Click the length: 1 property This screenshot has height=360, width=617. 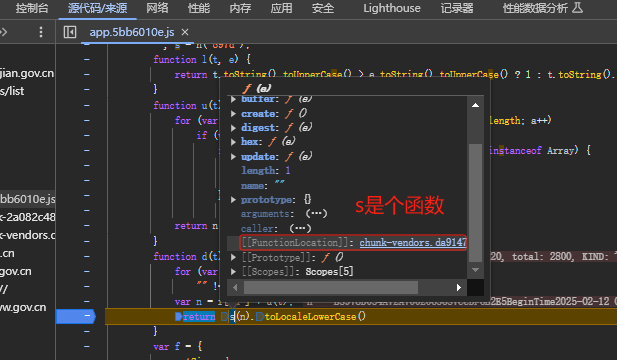click(x=266, y=171)
